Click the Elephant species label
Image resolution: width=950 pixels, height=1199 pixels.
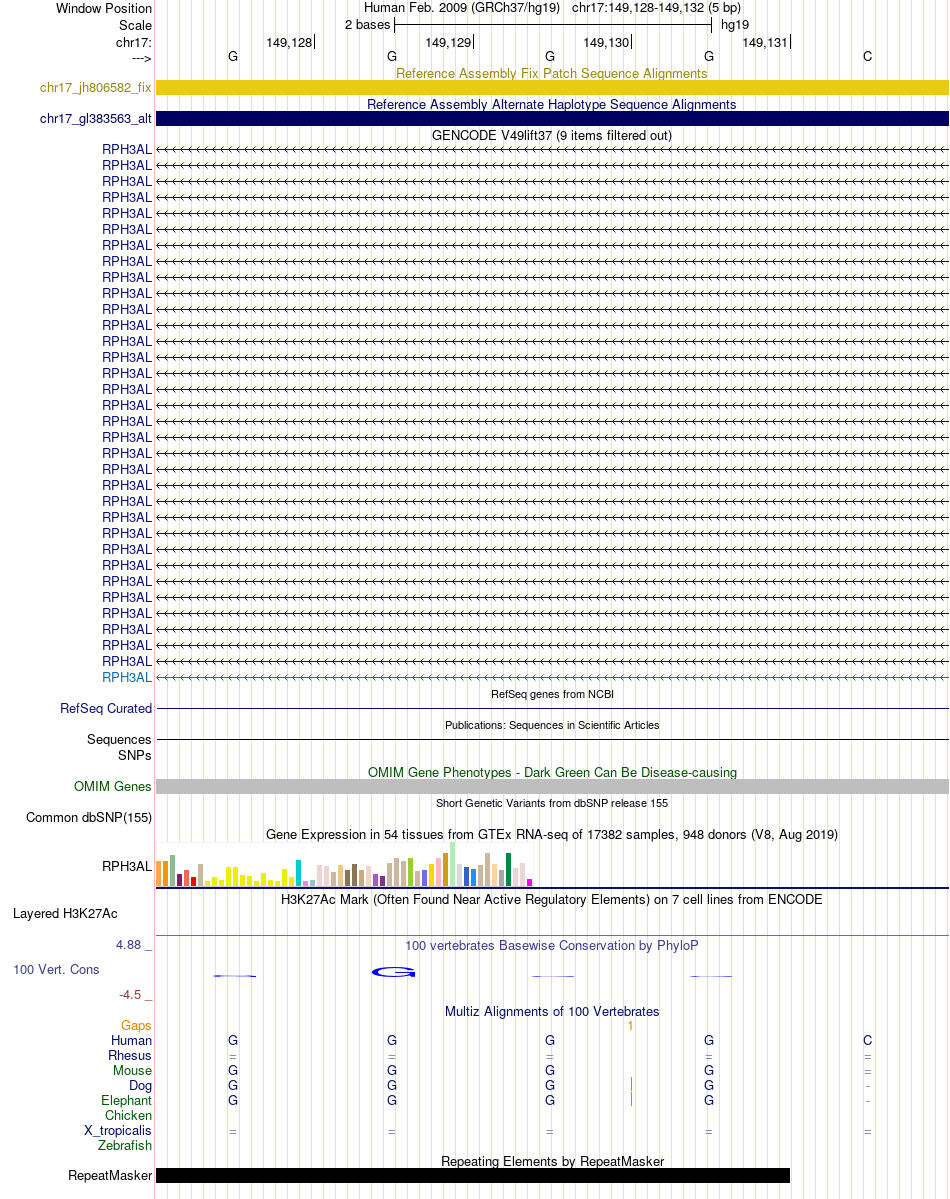coord(126,1100)
